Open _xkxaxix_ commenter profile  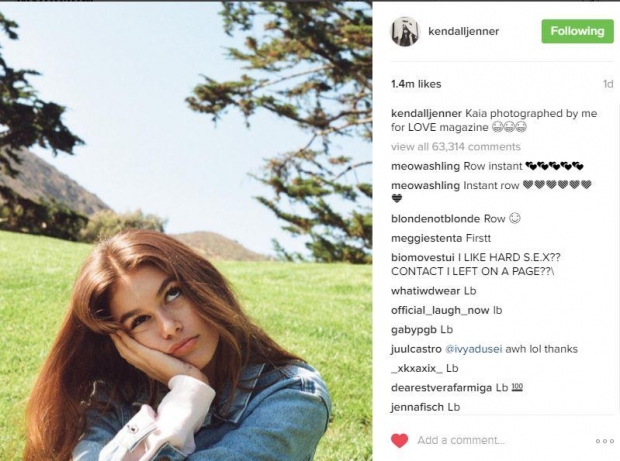pos(416,368)
